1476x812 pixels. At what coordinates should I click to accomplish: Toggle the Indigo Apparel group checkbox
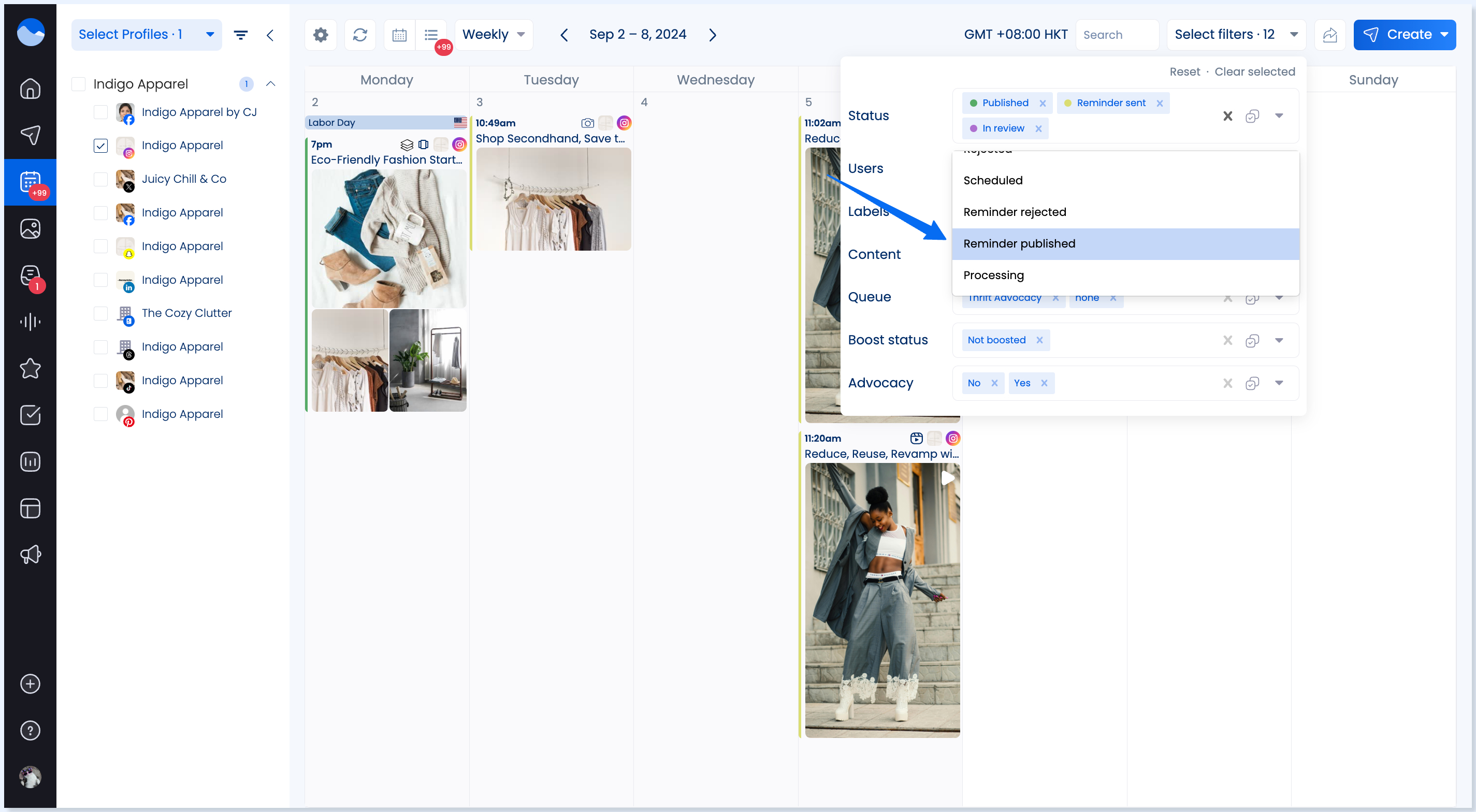(79, 84)
